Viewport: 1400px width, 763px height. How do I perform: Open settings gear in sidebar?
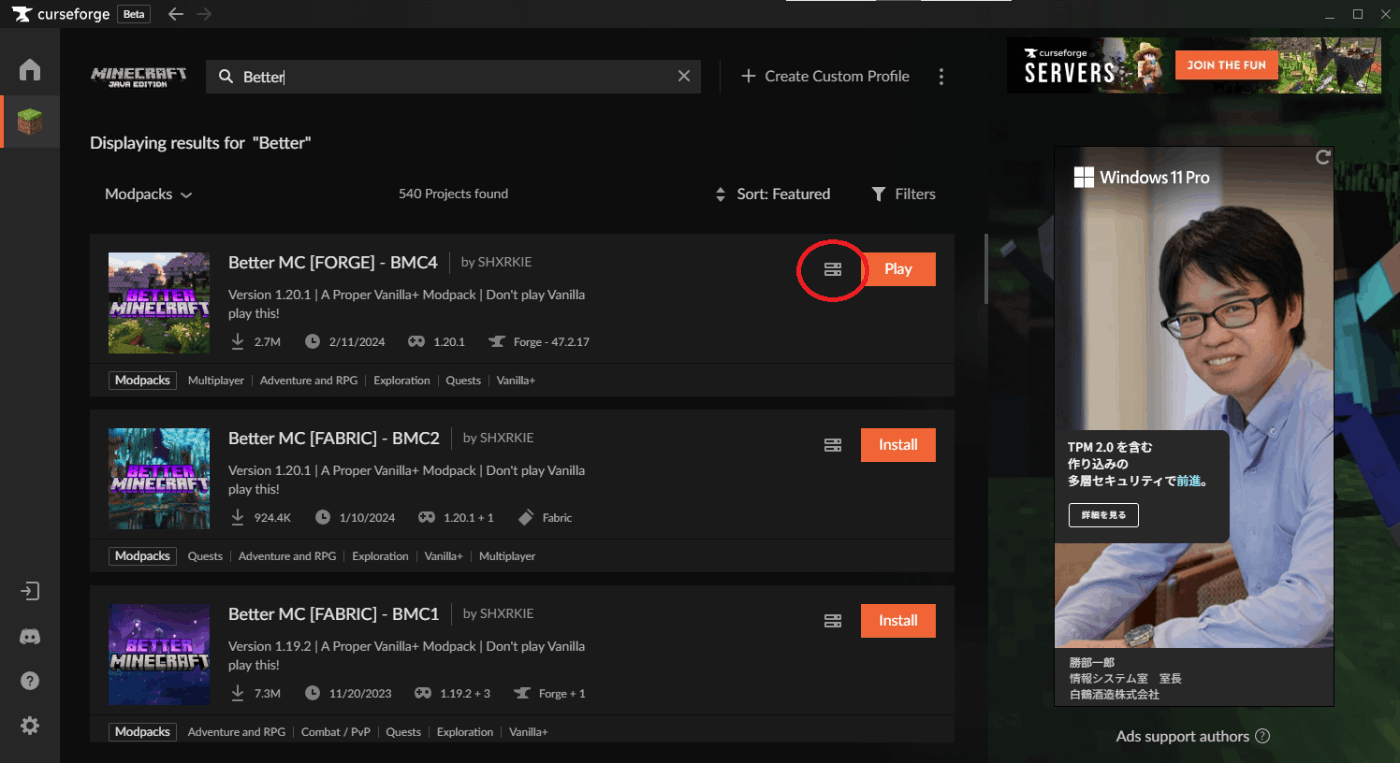[30, 726]
